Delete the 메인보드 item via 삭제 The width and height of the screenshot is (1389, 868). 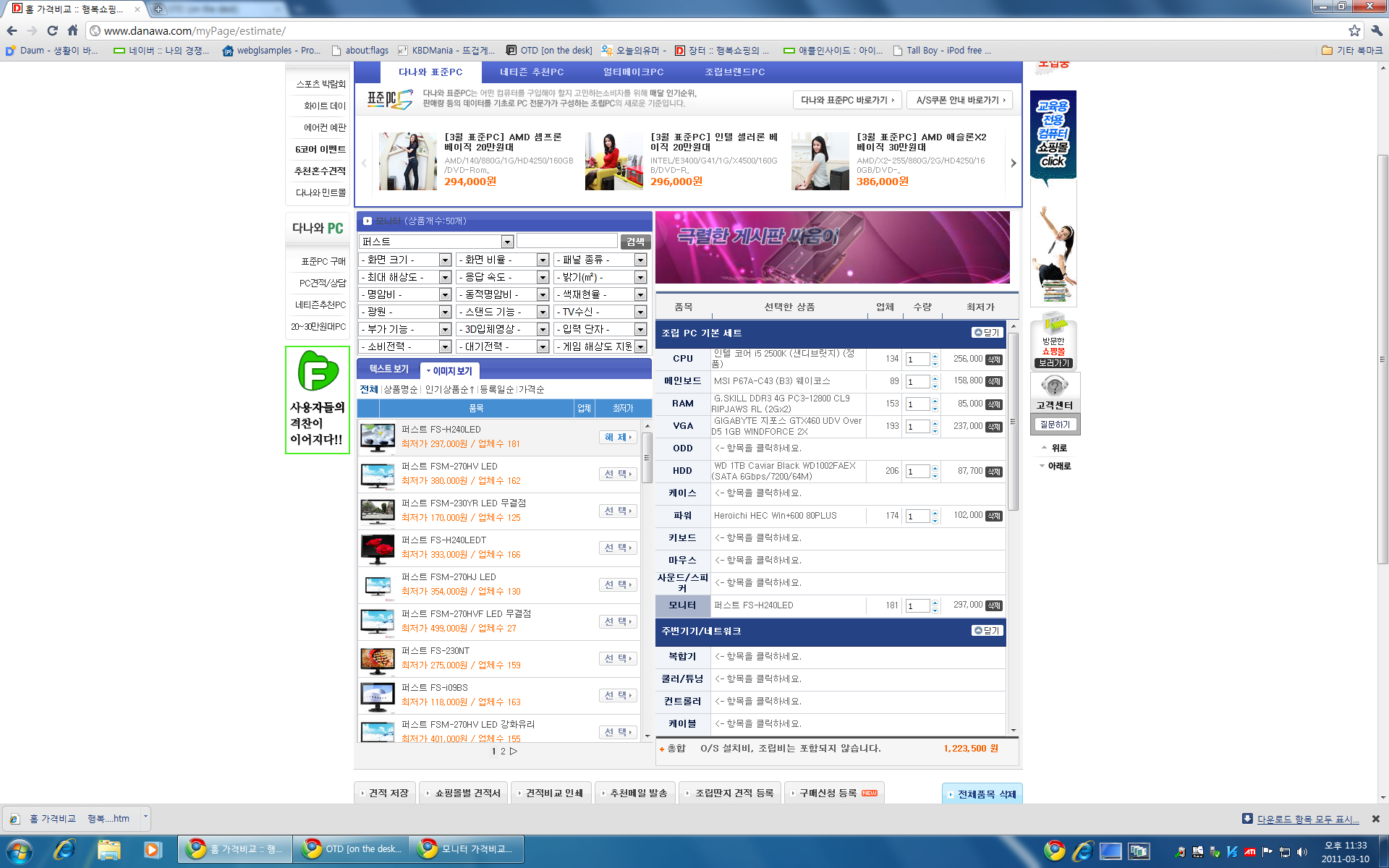[x=994, y=381]
